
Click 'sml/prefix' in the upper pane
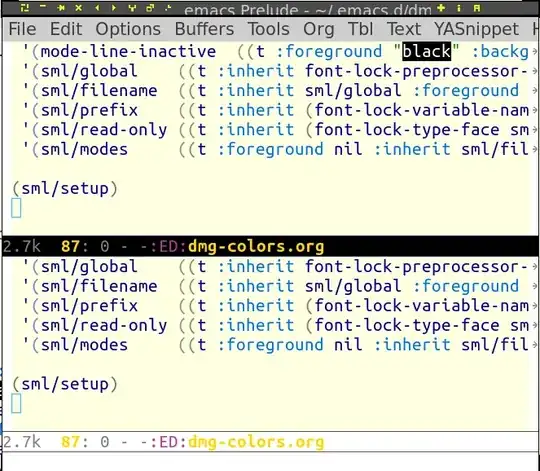(89, 111)
